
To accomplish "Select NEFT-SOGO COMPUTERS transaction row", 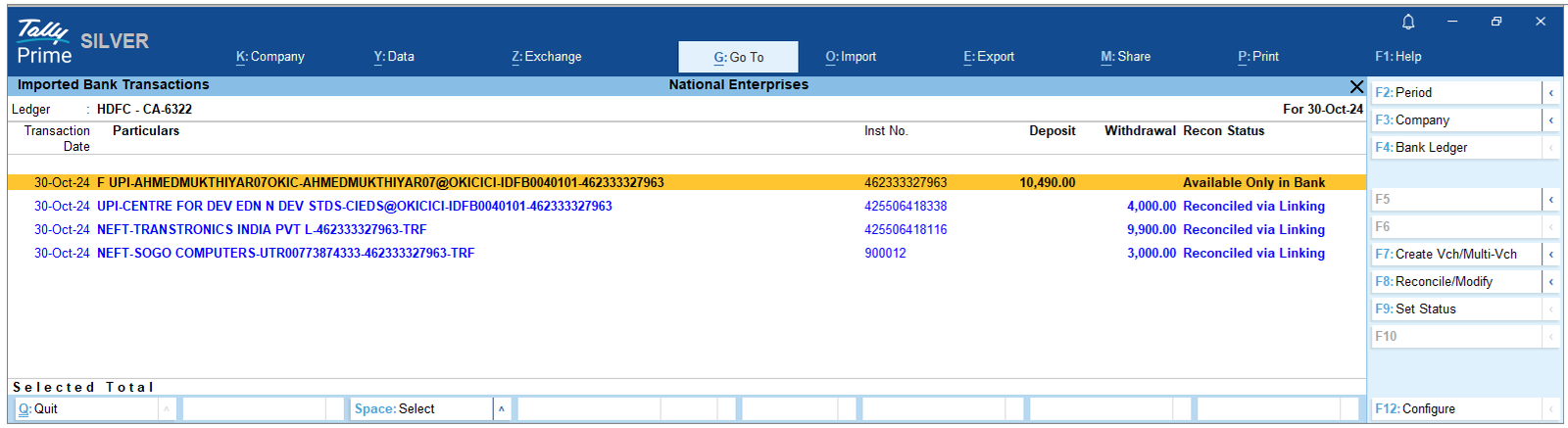I will click(x=686, y=253).
